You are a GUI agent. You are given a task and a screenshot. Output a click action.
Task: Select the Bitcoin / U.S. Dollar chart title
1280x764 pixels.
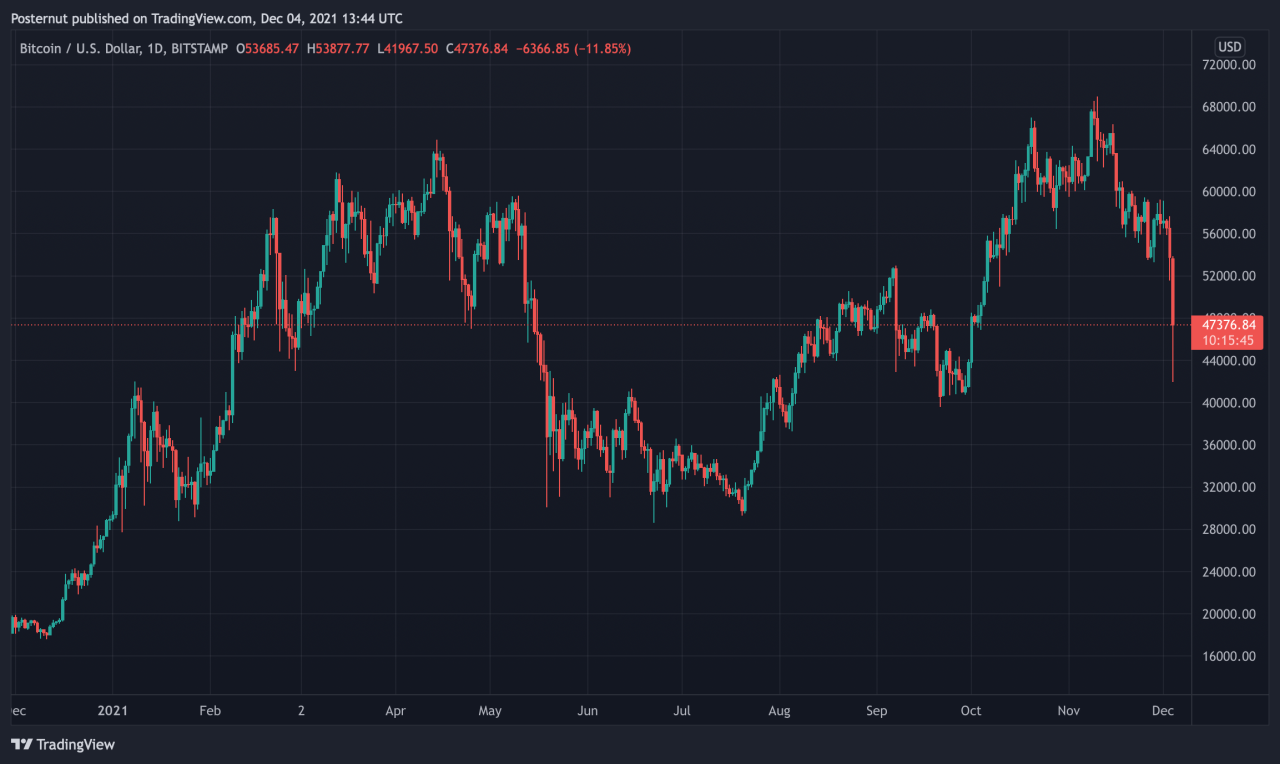(x=122, y=48)
